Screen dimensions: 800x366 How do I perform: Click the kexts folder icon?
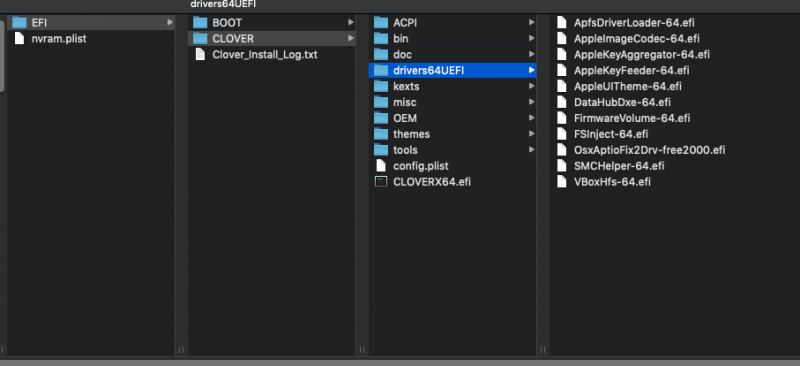tap(381, 86)
